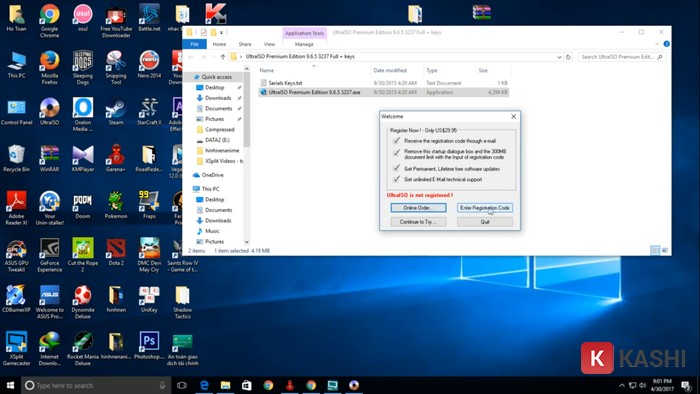Open Recycle Bin
Viewport: 700px width, 394px height.
pyautogui.click(x=17, y=158)
